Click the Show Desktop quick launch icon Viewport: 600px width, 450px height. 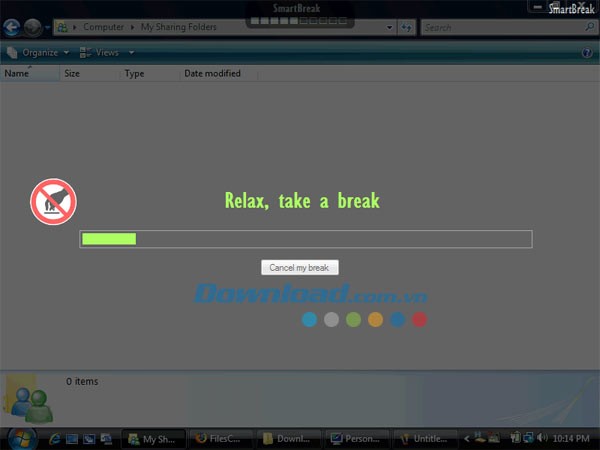(72, 439)
